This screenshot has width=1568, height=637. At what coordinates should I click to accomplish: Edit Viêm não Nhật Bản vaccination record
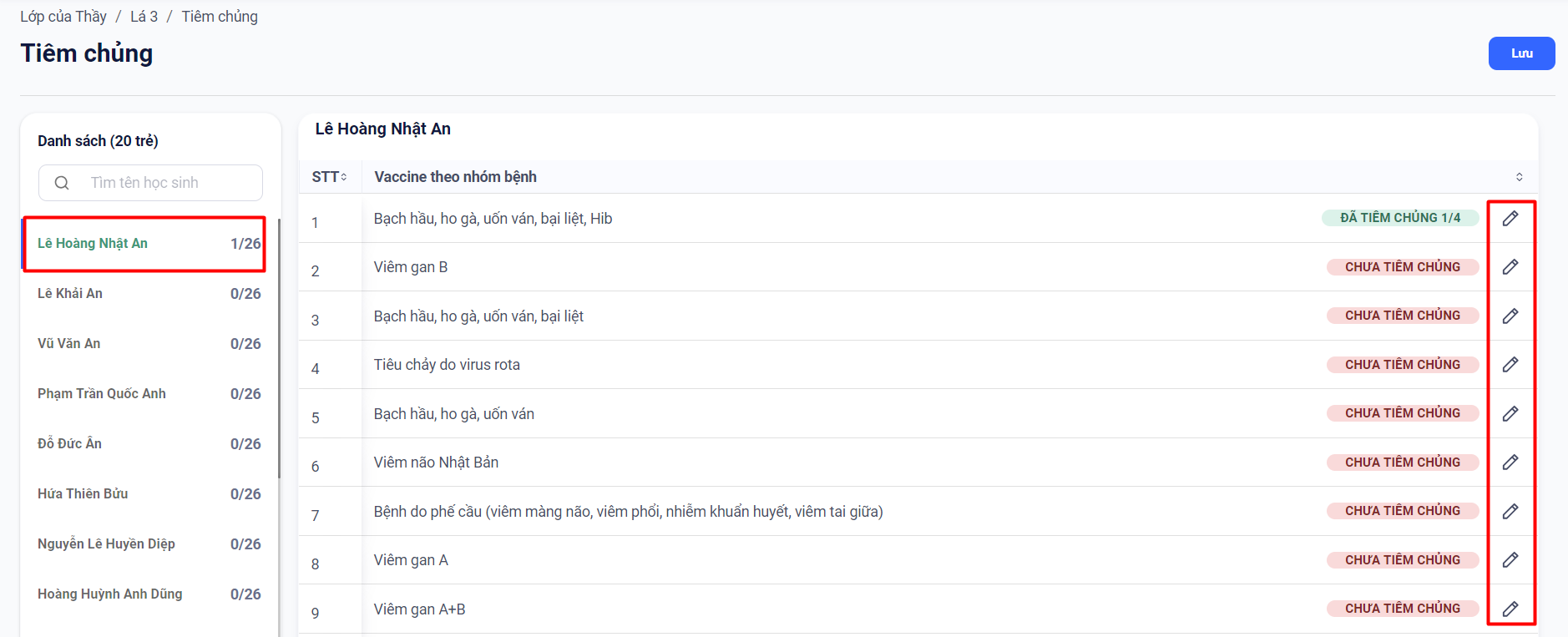pos(1510,463)
